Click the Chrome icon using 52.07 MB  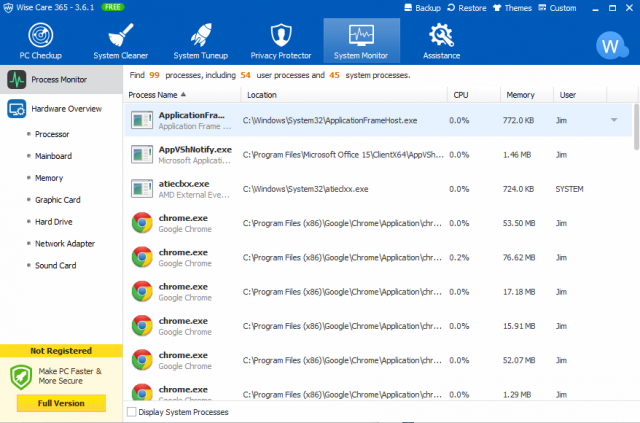tap(142, 360)
